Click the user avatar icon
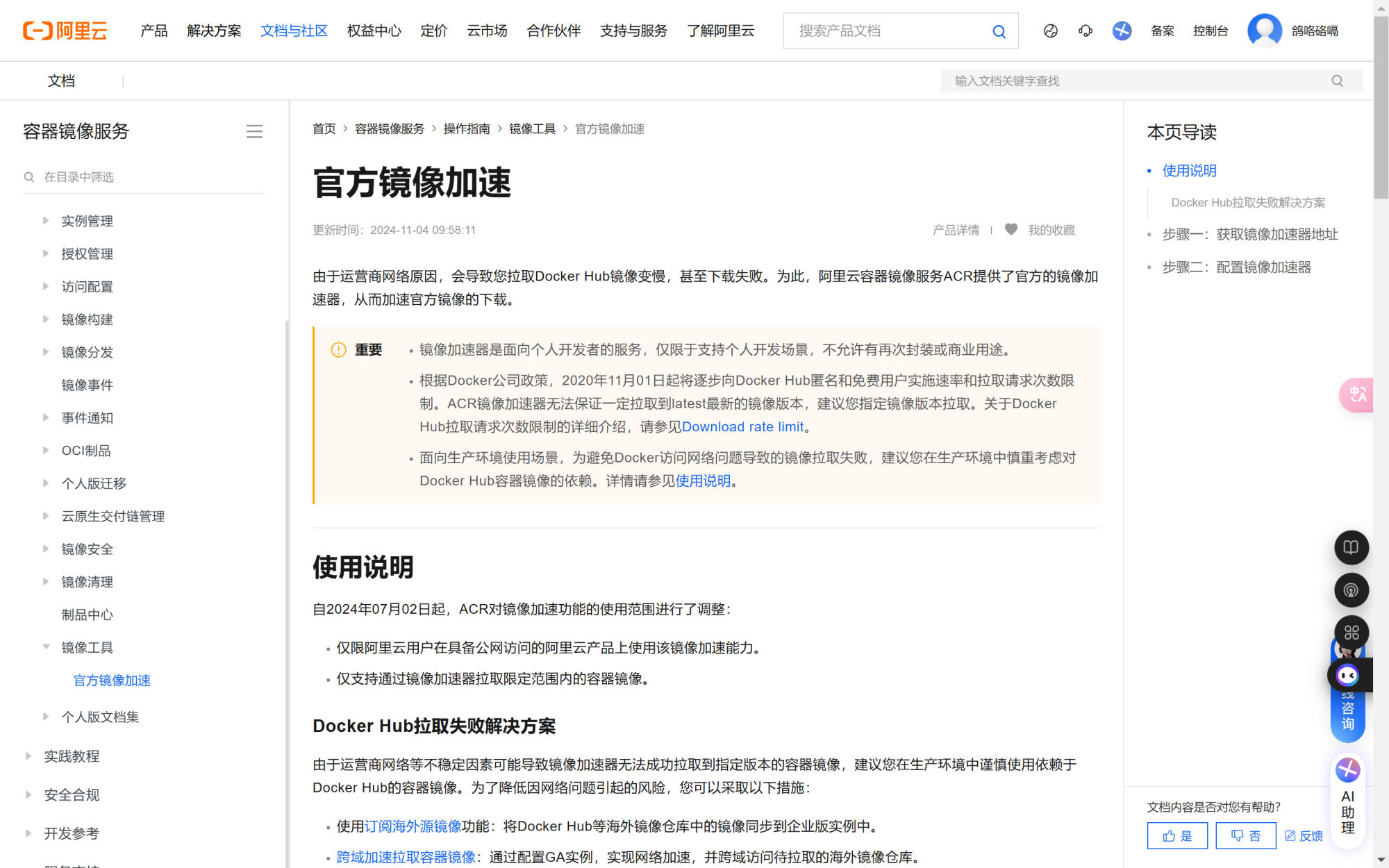Screen dimensions: 1389x868 [x=1265, y=31]
